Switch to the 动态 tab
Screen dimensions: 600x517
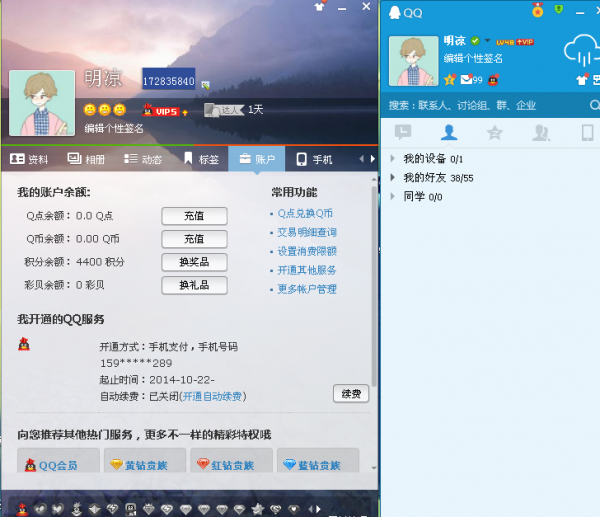click(143, 159)
